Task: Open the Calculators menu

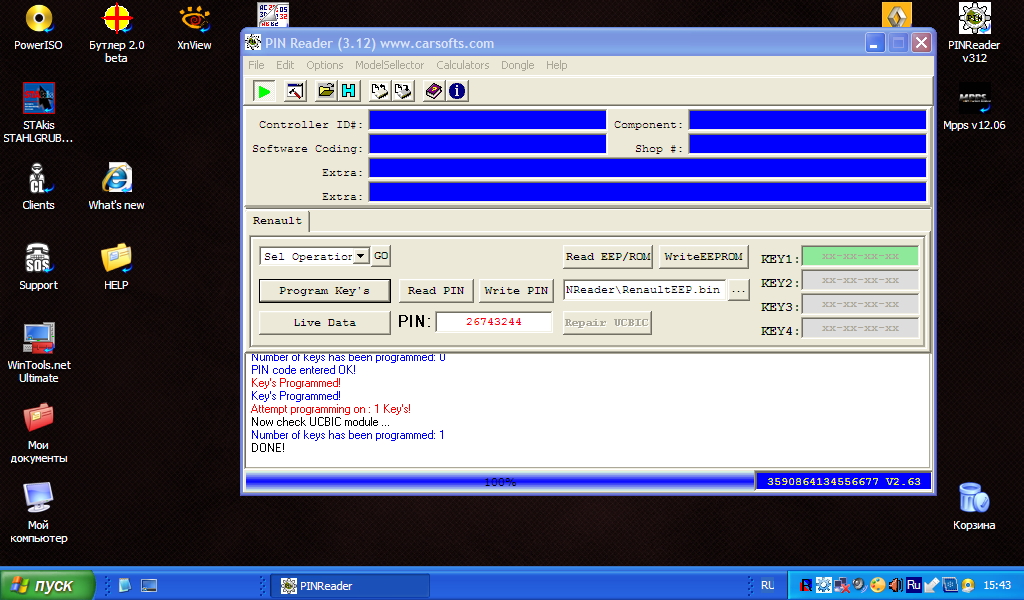Action: pos(462,65)
